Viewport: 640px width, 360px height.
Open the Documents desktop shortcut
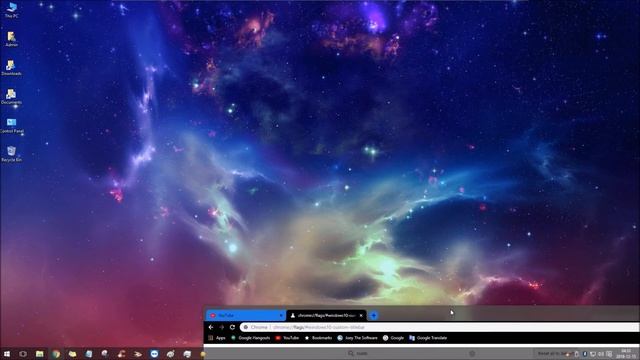(11, 97)
